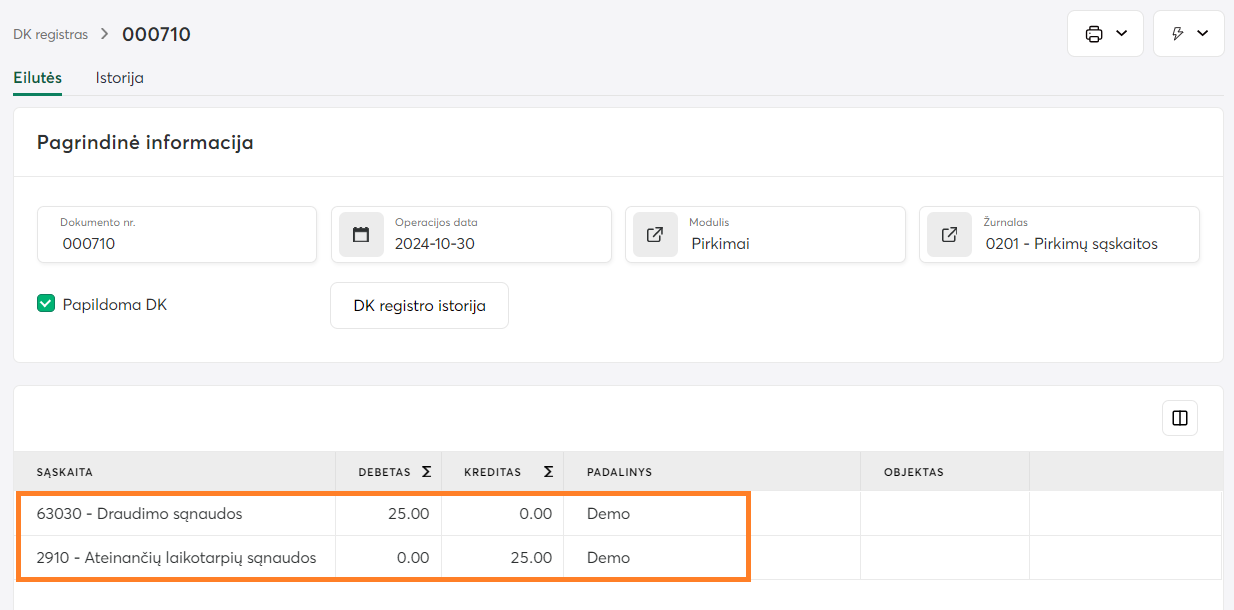Open DK registro istorija
Screen dimensions: 1234x610
coord(419,305)
